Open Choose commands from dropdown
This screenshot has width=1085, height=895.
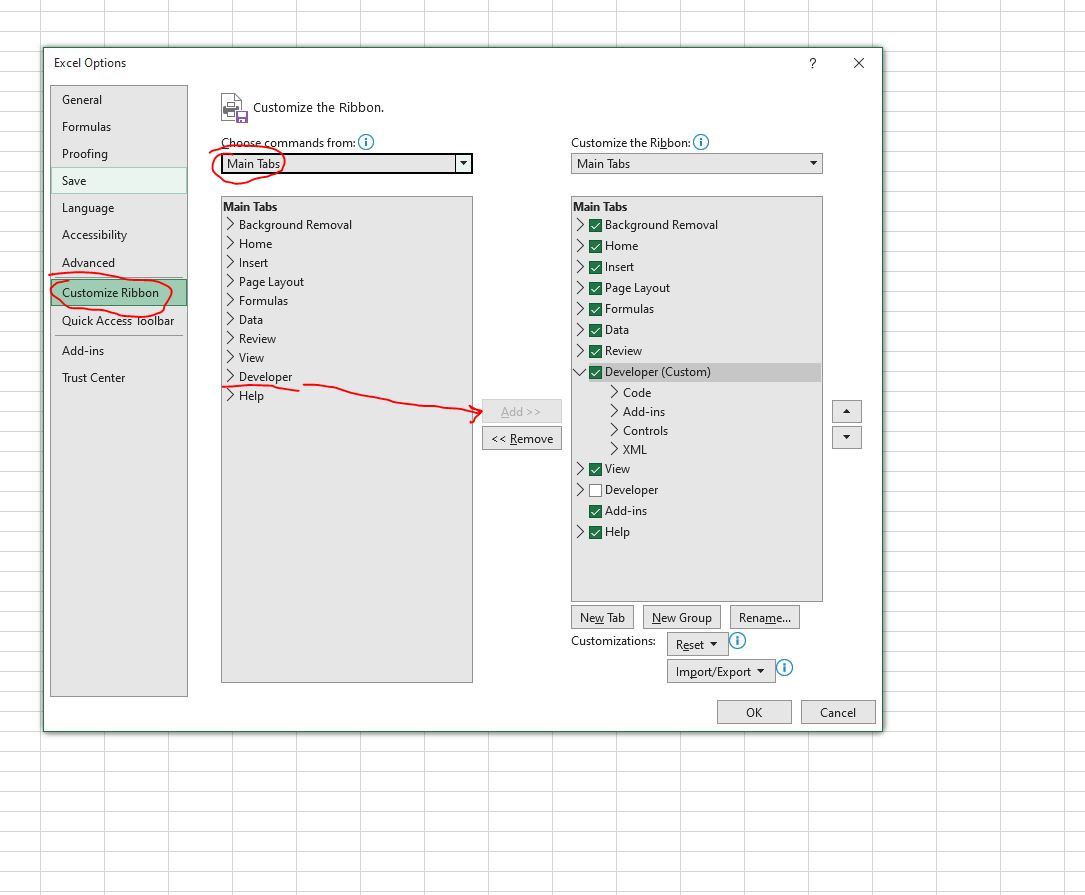463,164
